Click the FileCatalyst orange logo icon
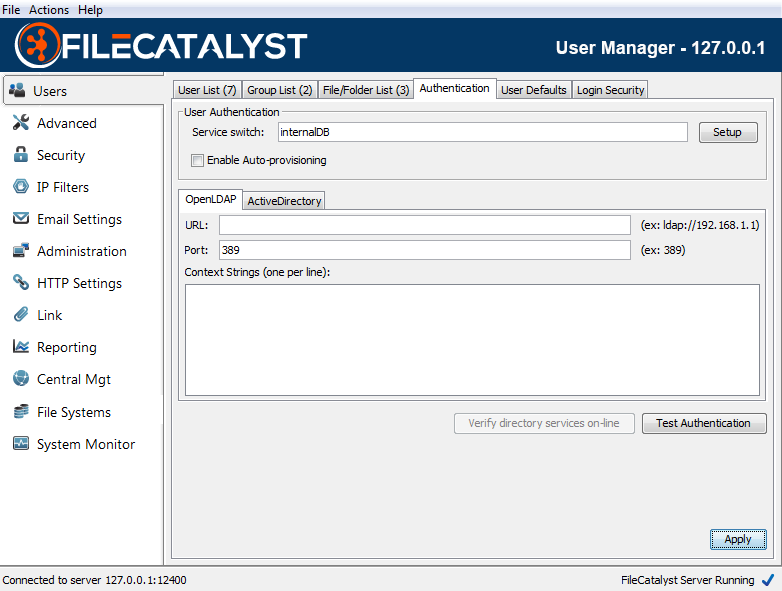Viewport: 782px width, 591px height. coord(37,45)
